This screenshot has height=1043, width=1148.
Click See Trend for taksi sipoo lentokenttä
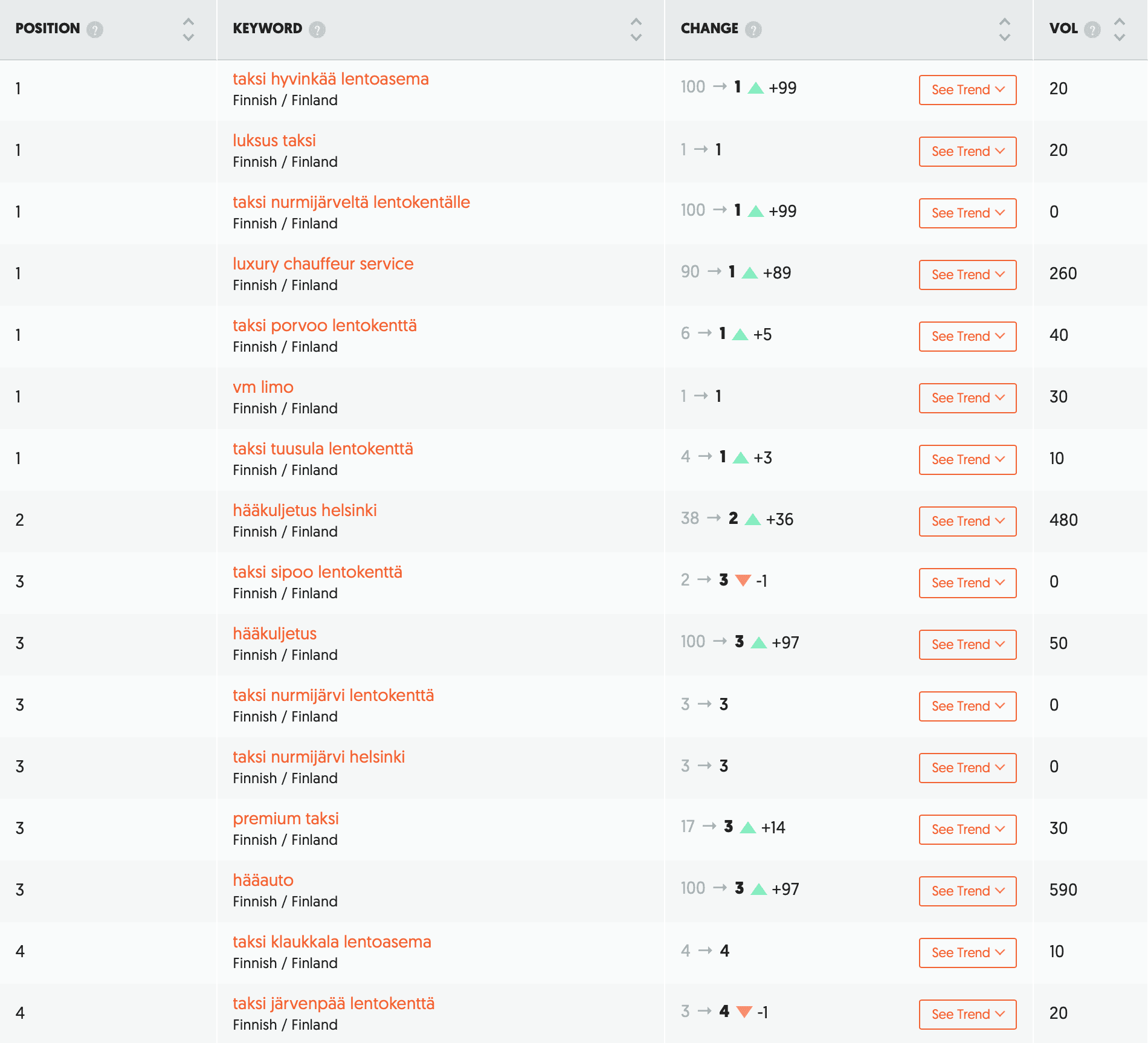click(967, 583)
